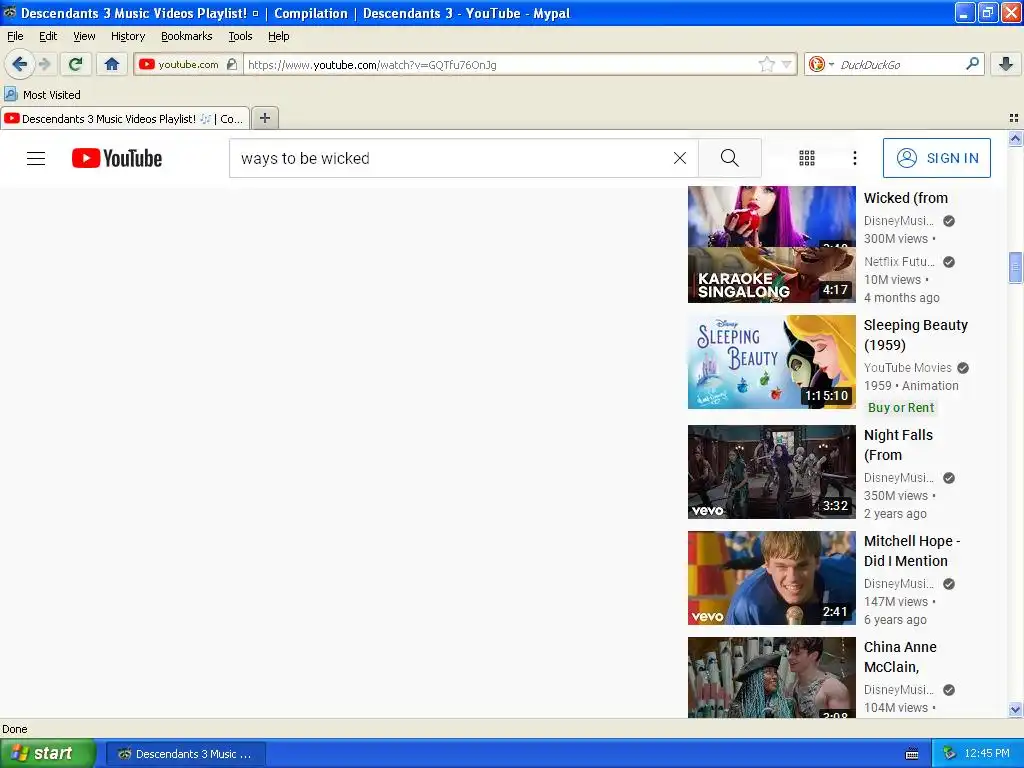Screen dimensions: 1024x768
Task: Clear the YouTube search text
Action: coord(680,158)
